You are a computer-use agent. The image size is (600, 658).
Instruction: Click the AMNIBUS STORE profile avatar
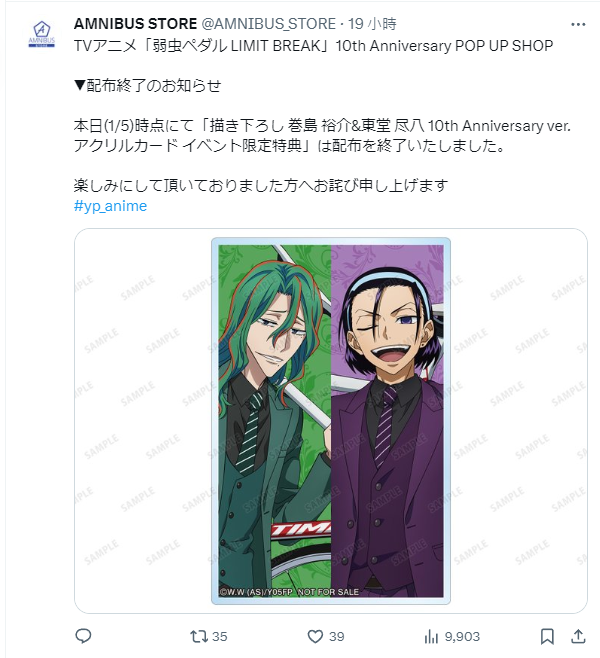coord(42,34)
